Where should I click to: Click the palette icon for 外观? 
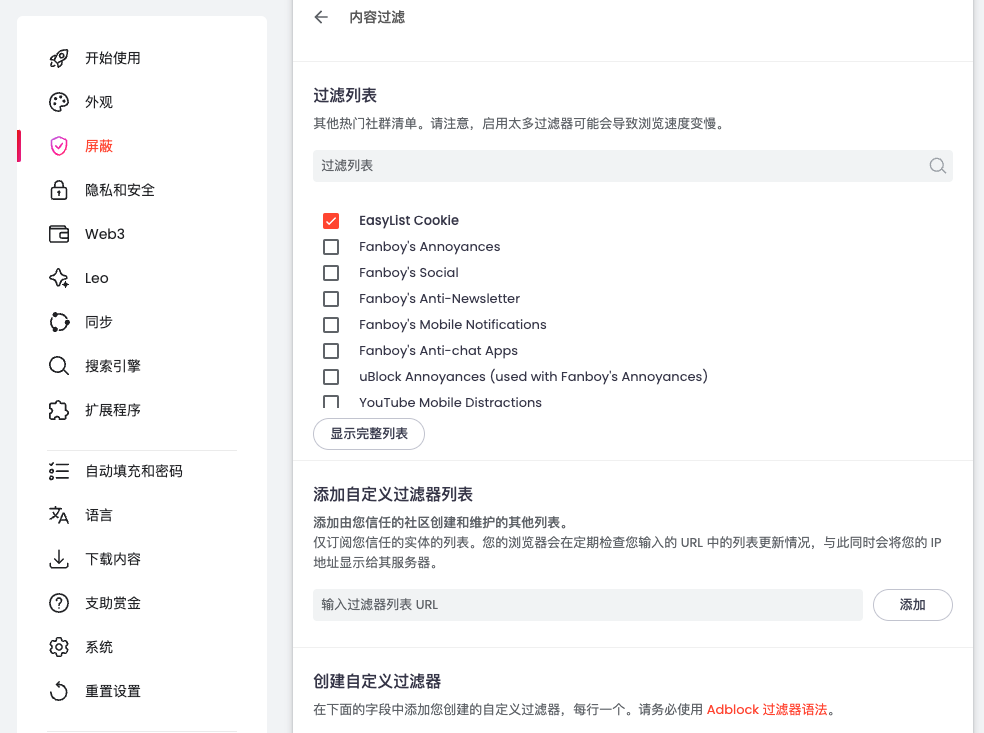pyautogui.click(x=59, y=102)
